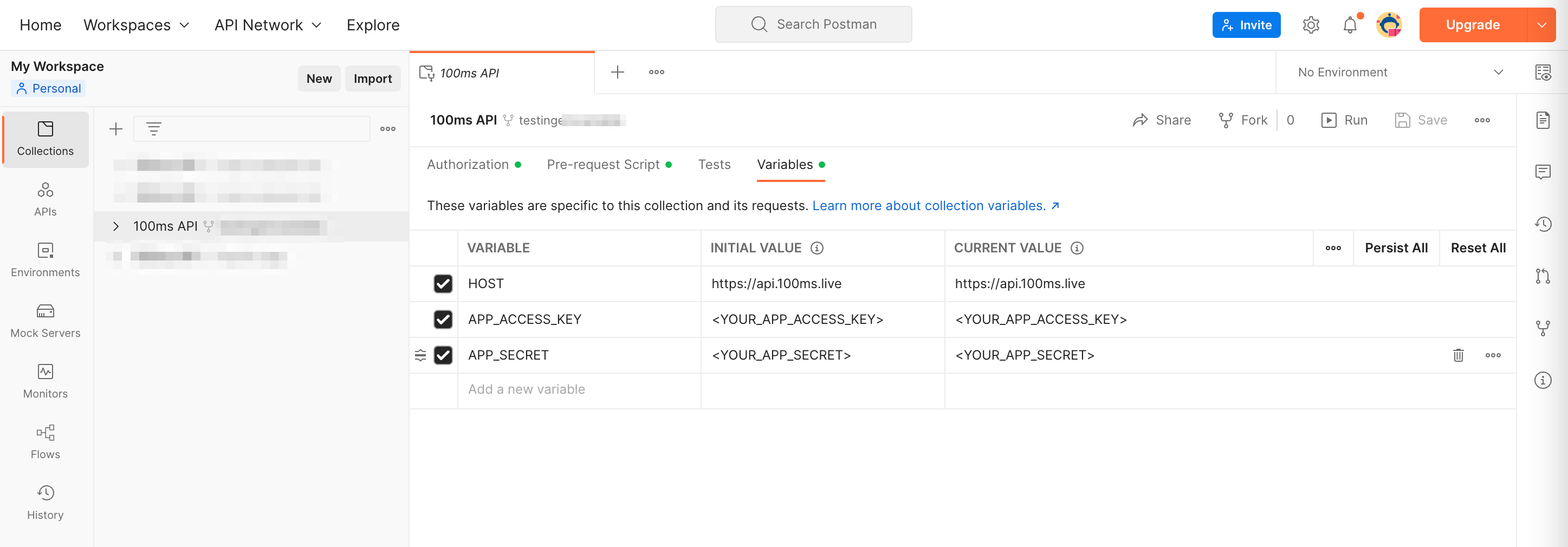Open Monitors in the sidebar
The height and width of the screenshot is (547, 1568).
click(45, 381)
